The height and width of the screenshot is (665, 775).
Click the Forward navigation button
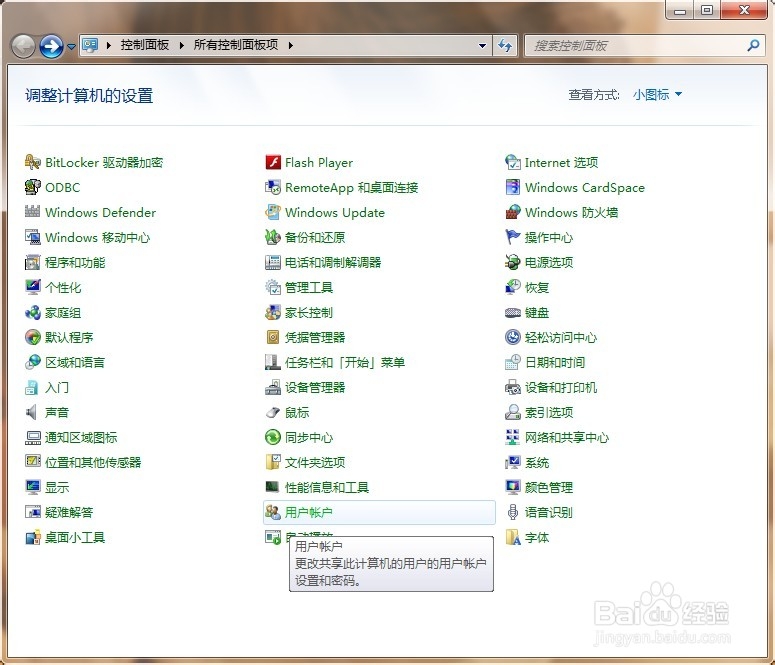51,46
